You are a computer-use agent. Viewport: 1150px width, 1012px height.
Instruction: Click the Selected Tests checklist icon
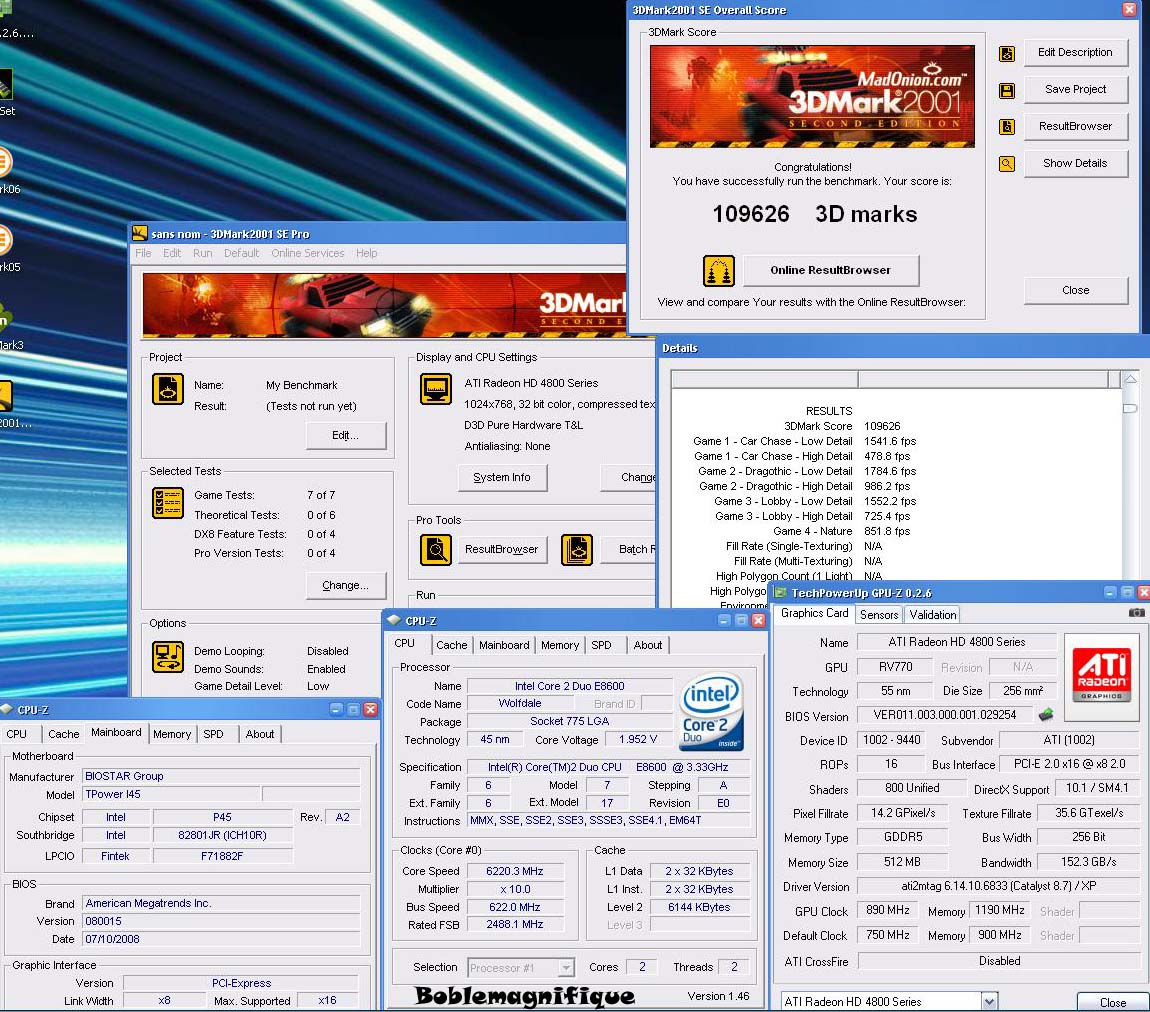click(168, 503)
